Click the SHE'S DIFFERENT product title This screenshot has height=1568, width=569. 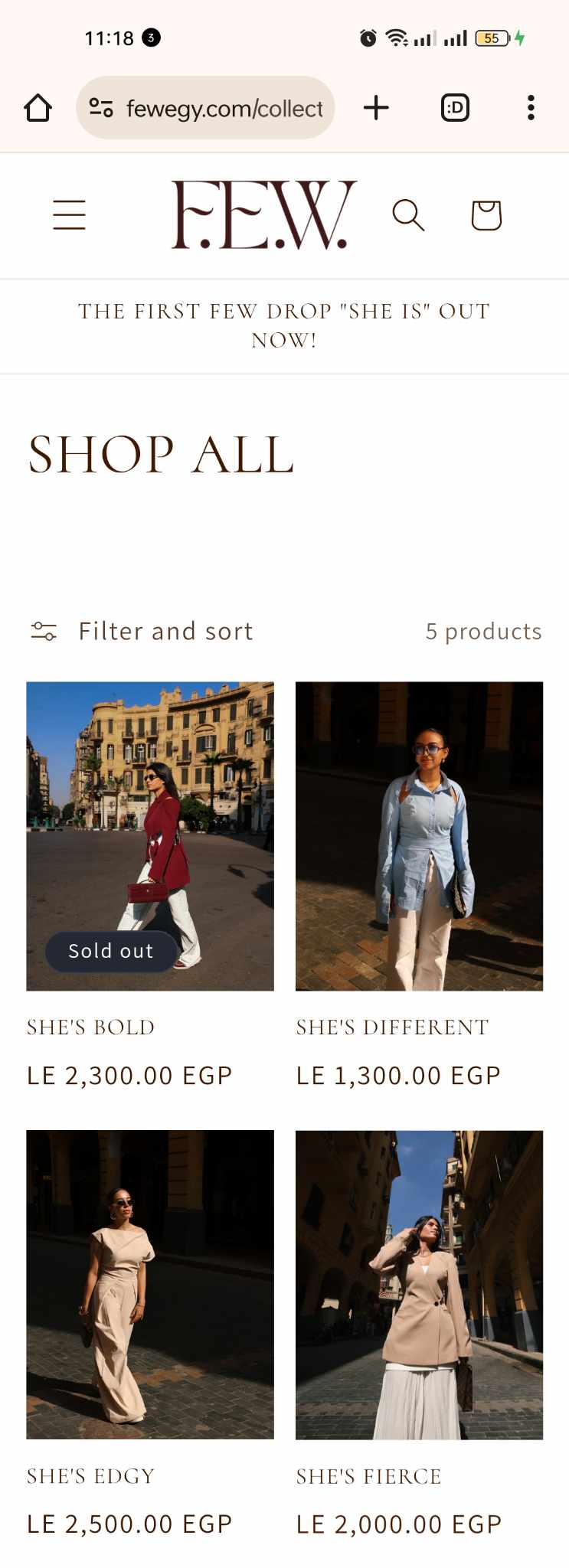pyautogui.click(x=392, y=1027)
